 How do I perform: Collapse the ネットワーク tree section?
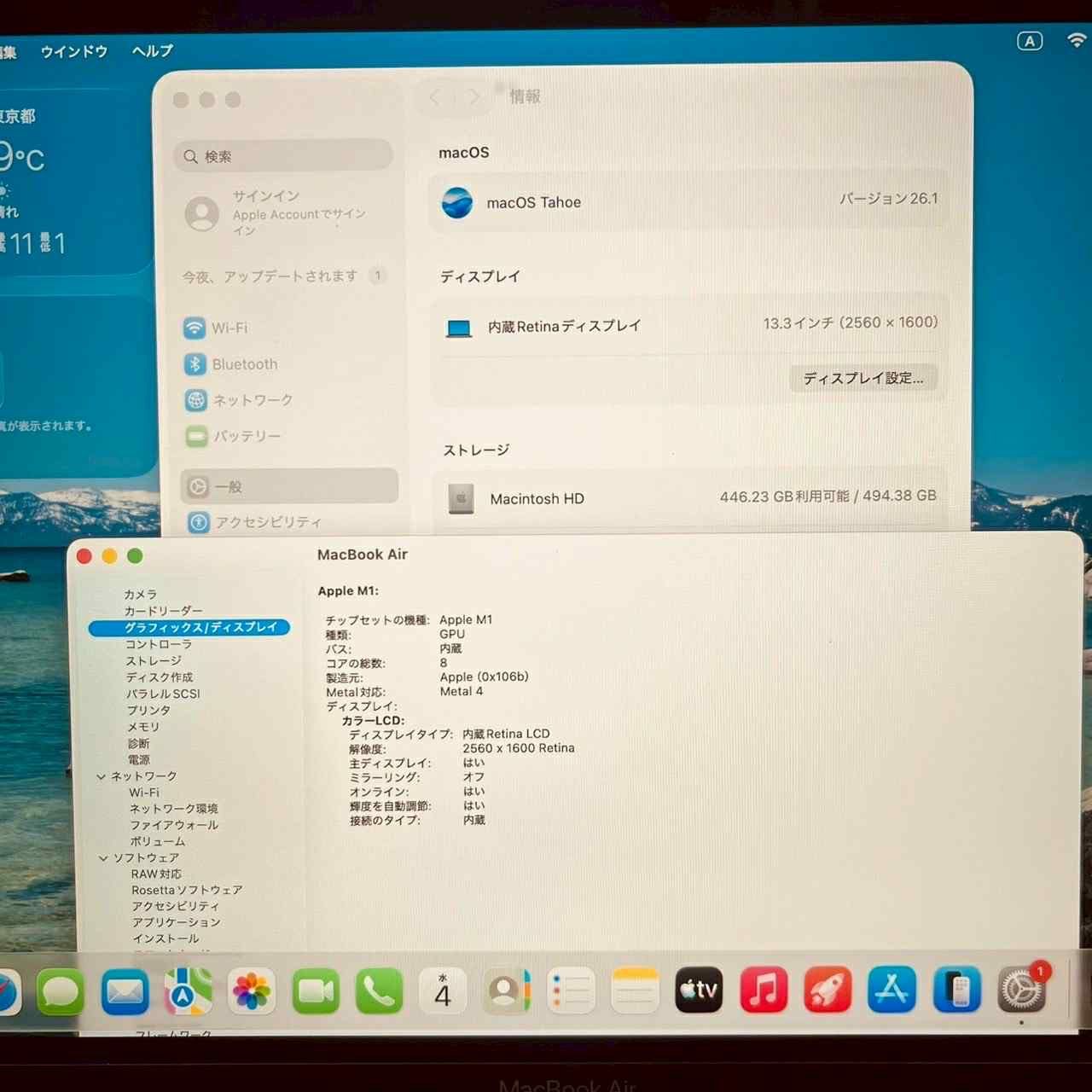[x=102, y=776]
